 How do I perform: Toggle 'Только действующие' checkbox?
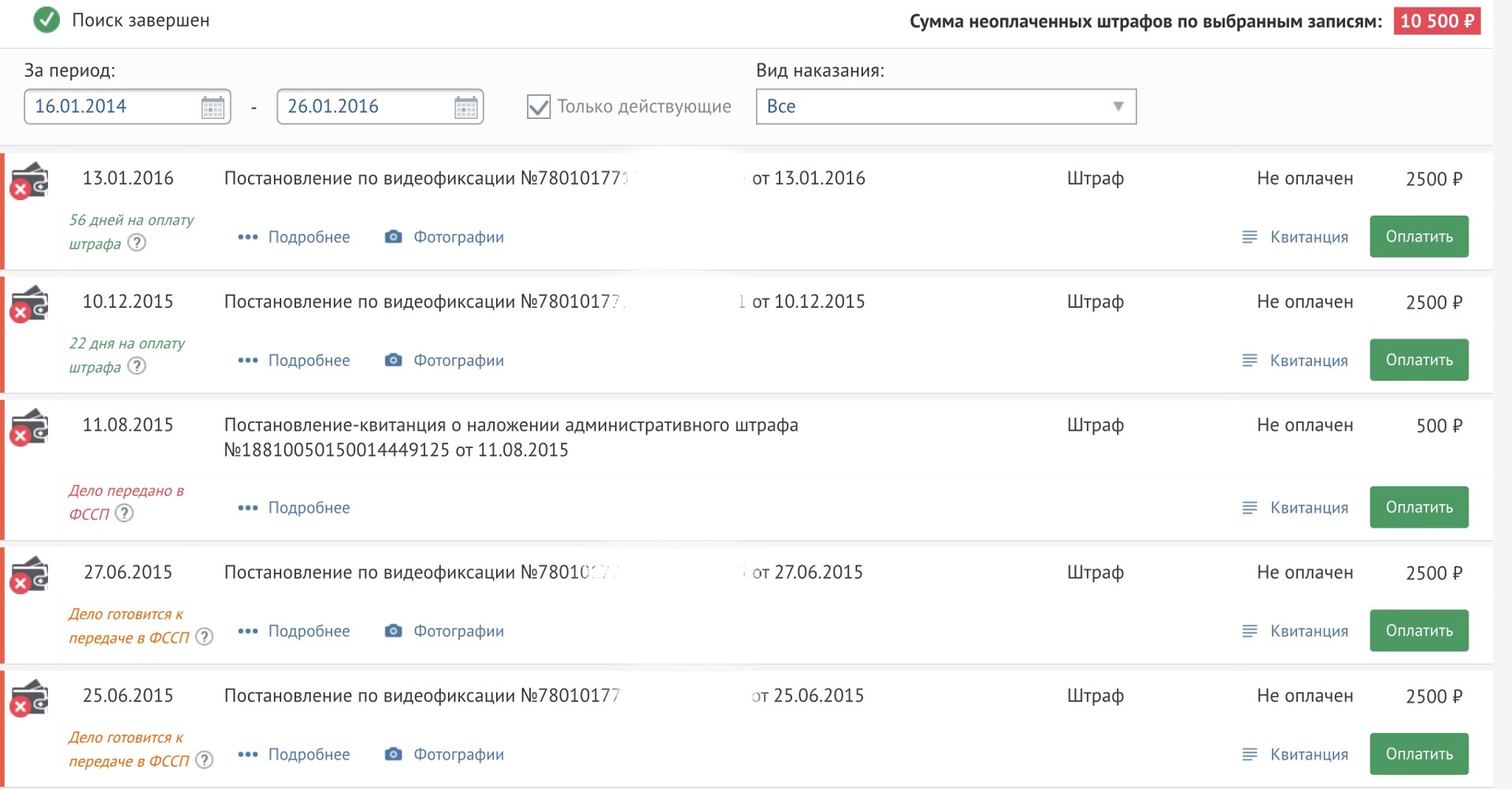point(539,107)
